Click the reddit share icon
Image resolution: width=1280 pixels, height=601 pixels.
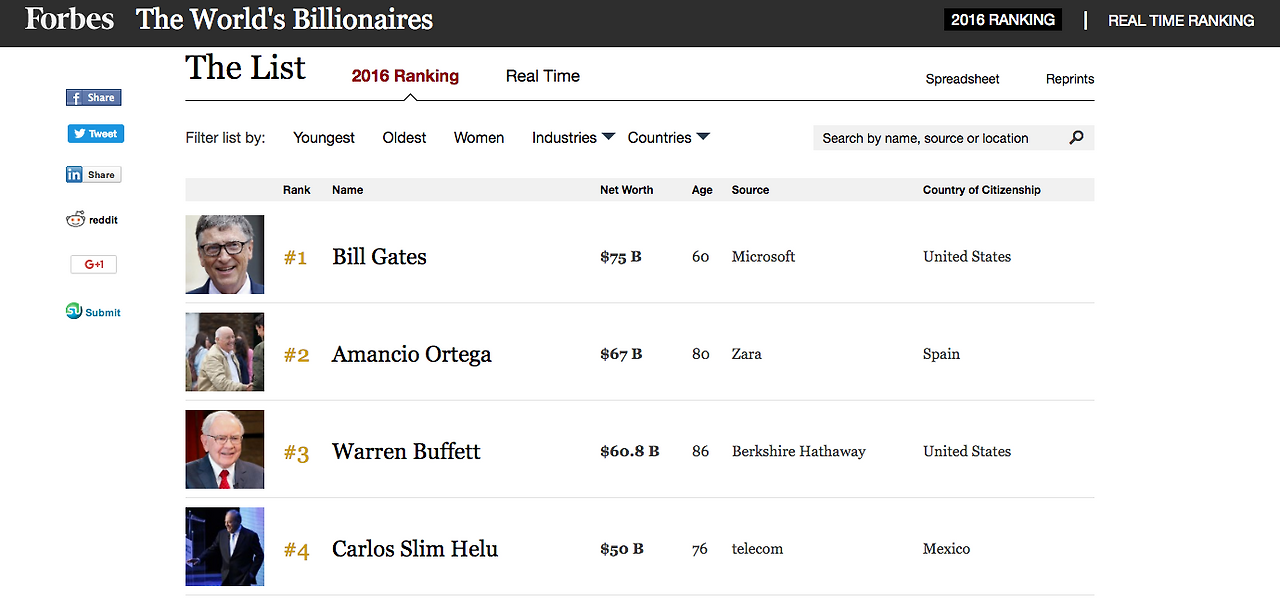pos(92,220)
